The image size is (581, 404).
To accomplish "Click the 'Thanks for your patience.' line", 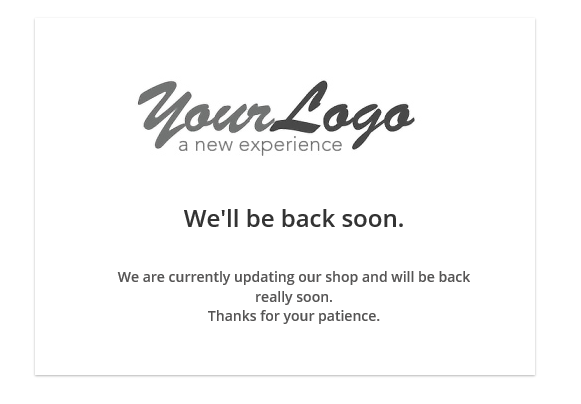I will (x=294, y=317).
